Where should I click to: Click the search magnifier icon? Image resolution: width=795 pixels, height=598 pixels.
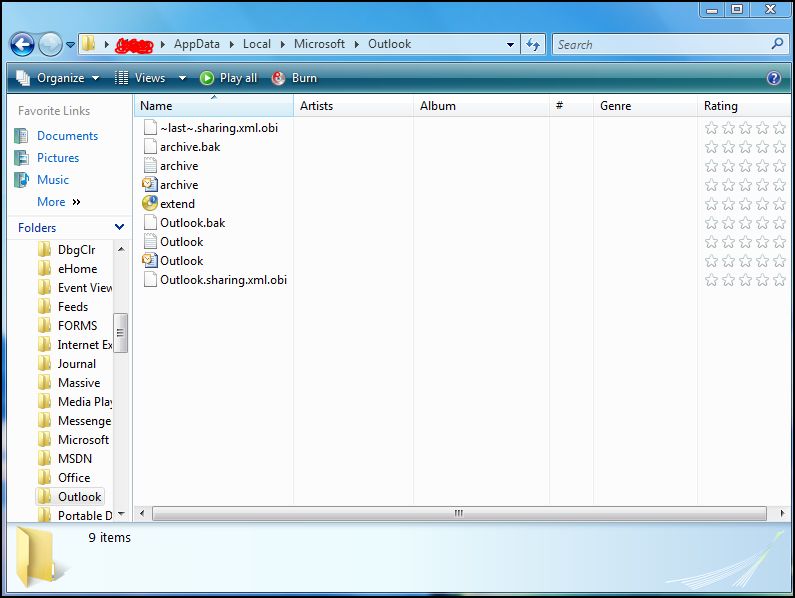tap(777, 44)
